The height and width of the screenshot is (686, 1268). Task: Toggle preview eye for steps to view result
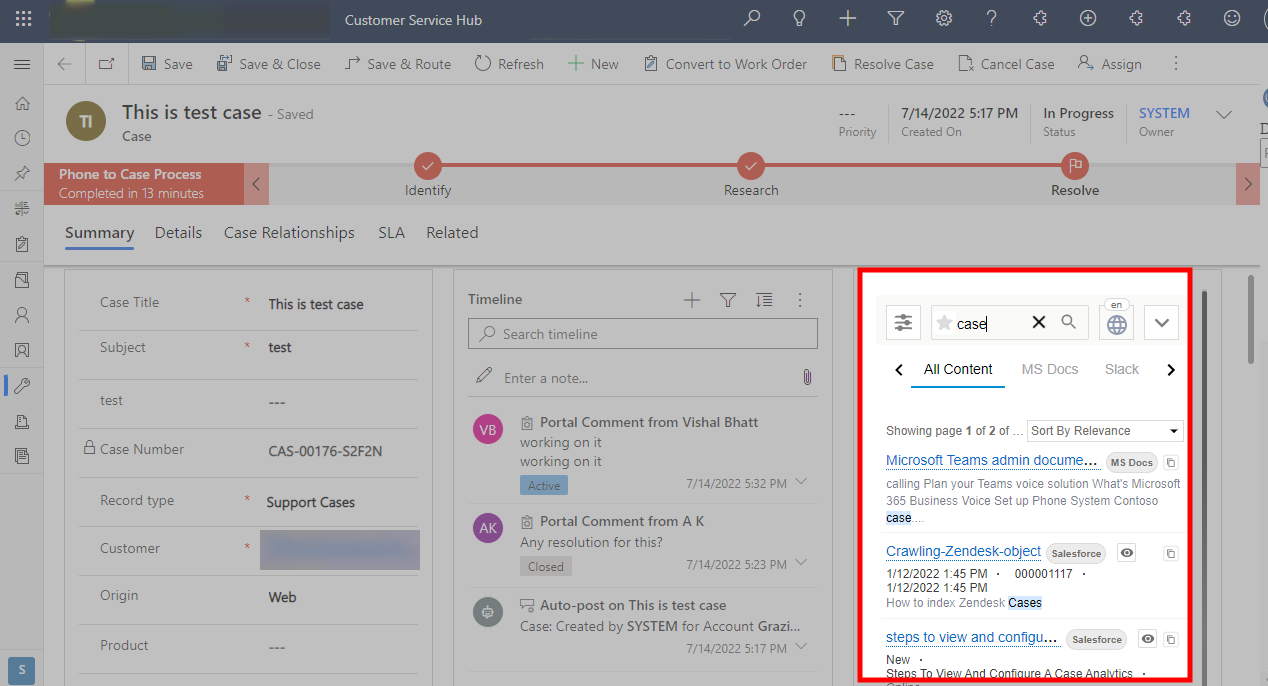tap(1147, 639)
